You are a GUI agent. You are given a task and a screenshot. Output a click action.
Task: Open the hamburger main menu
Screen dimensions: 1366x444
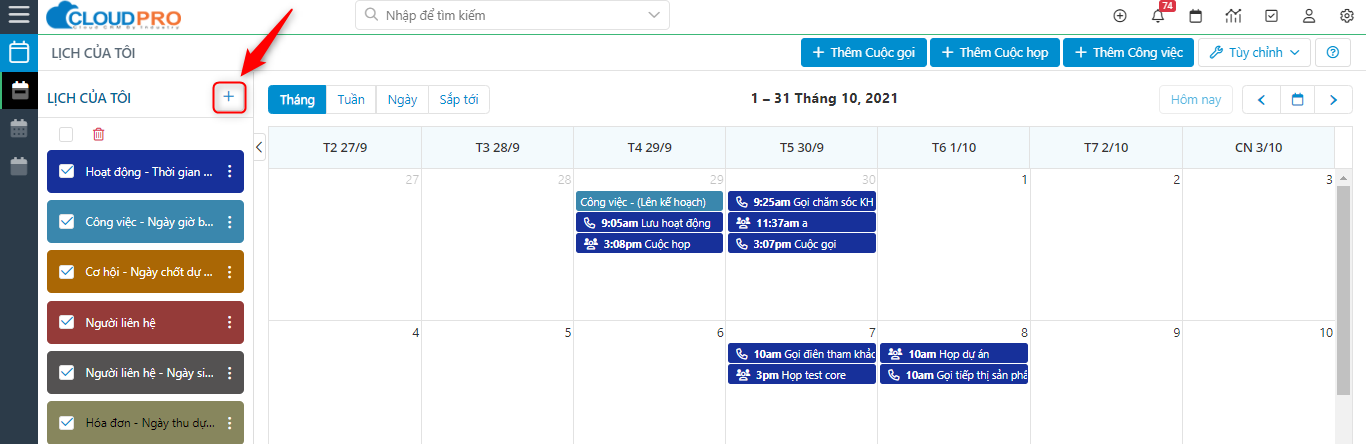click(18, 15)
